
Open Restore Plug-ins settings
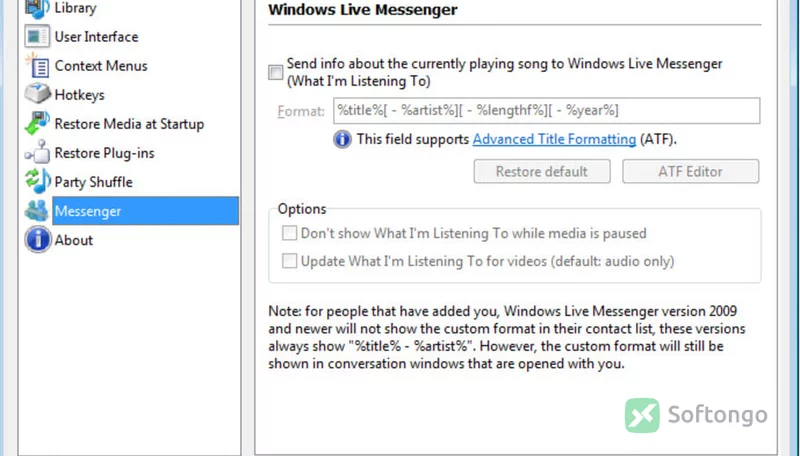pos(105,153)
